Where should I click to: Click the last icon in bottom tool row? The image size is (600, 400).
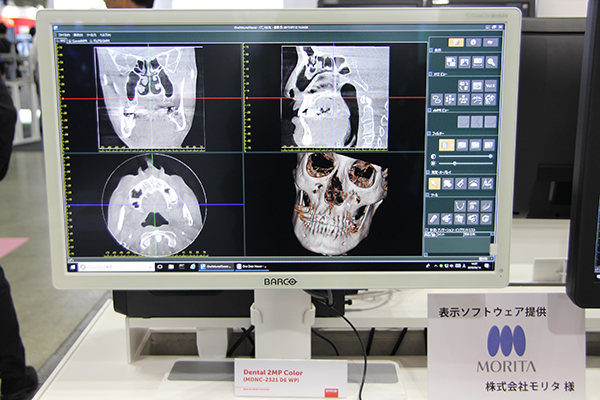[x=486, y=218]
